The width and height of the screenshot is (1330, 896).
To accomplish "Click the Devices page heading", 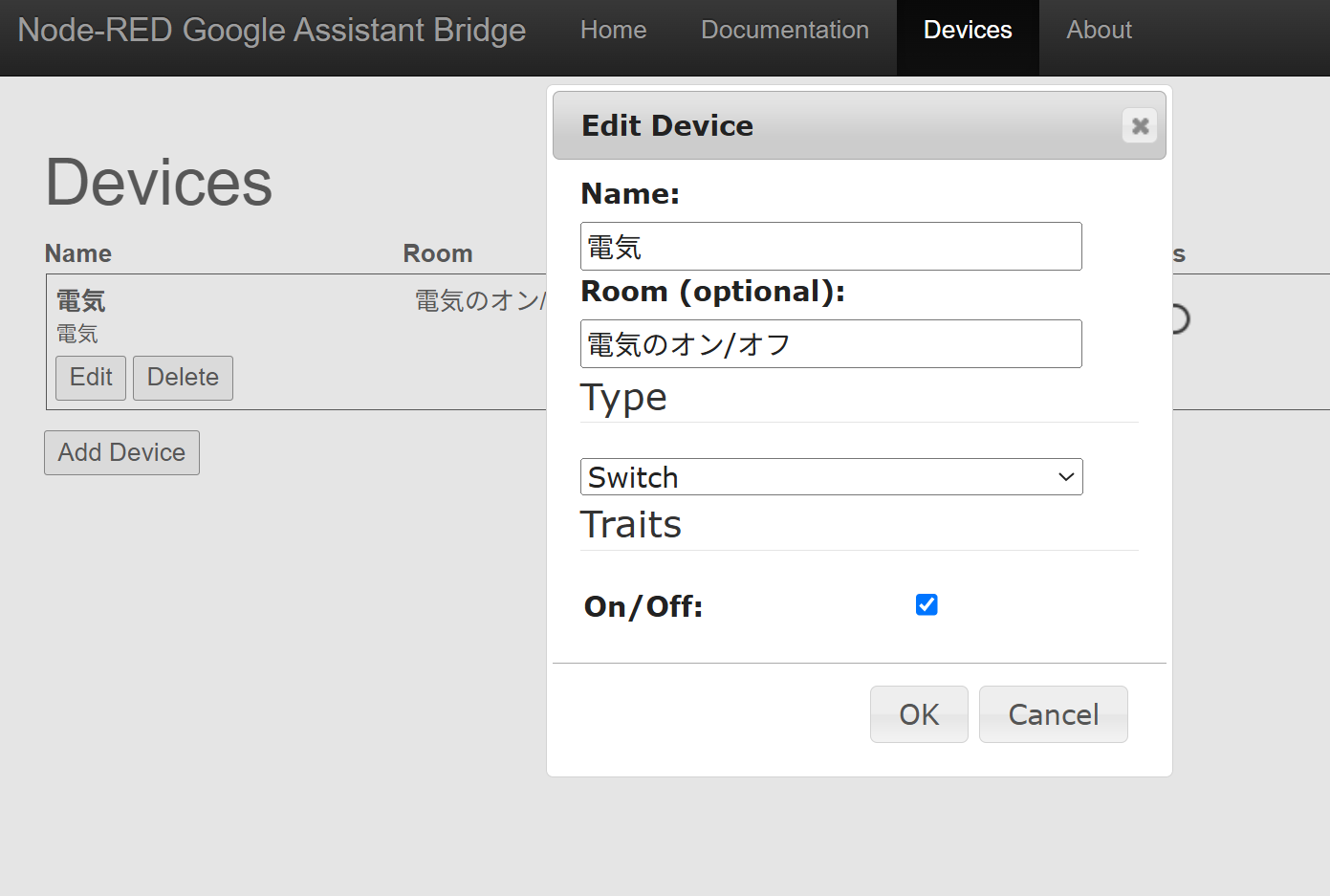I will click(x=158, y=183).
